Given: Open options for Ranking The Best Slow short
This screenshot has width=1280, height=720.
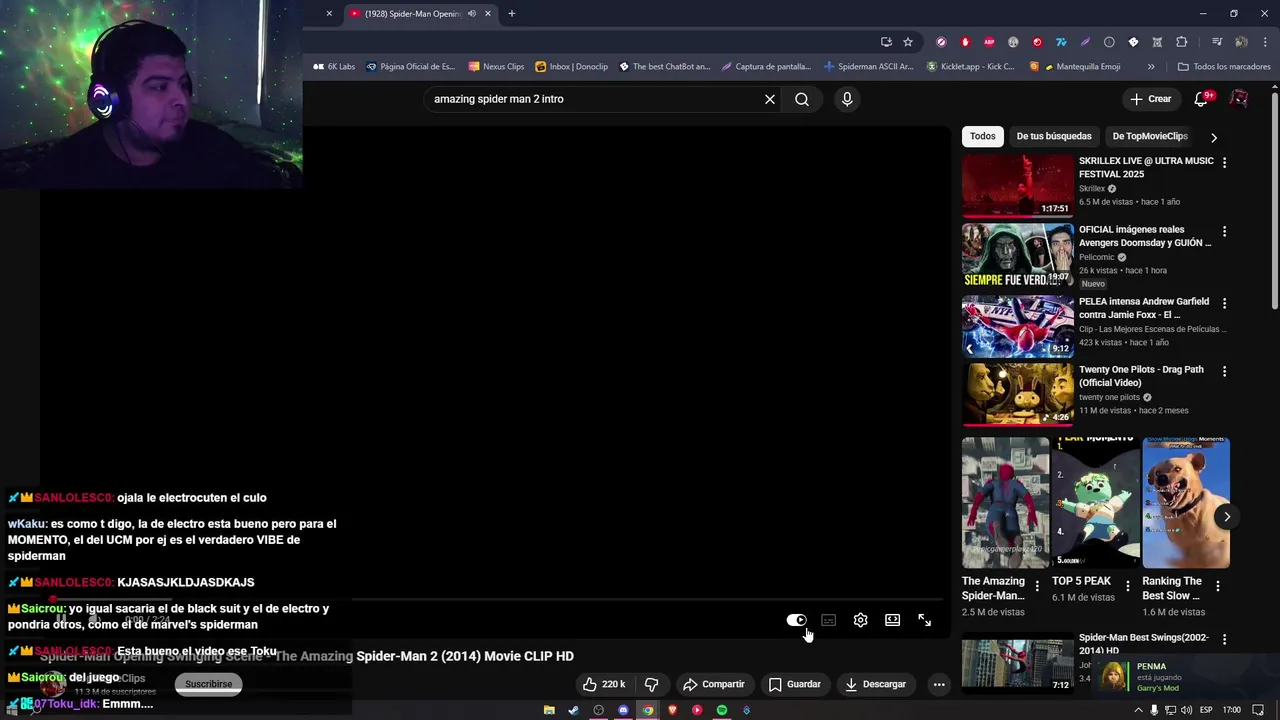Looking at the screenshot, I should point(1218,586).
